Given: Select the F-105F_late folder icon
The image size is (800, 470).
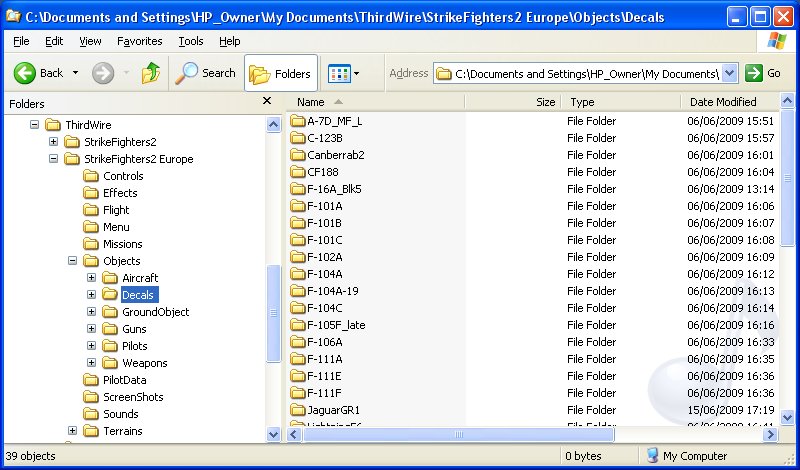Looking at the screenshot, I should (x=297, y=325).
